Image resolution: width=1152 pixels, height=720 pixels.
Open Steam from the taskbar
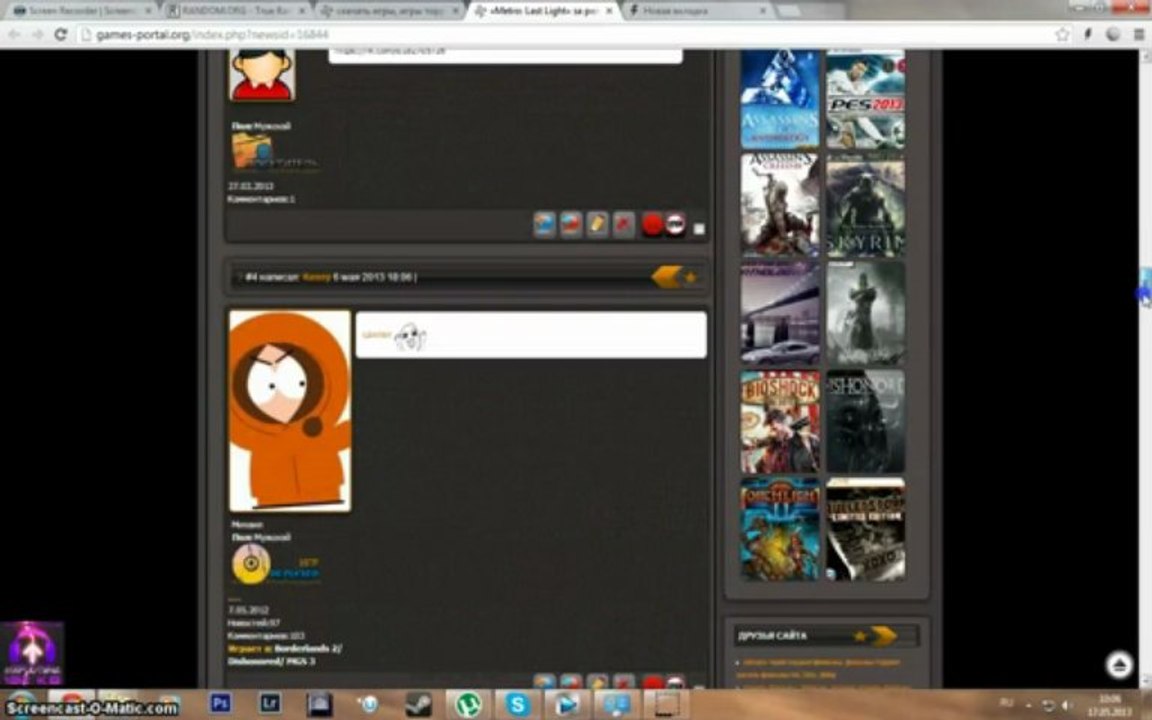pyautogui.click(x=419, y=704)
